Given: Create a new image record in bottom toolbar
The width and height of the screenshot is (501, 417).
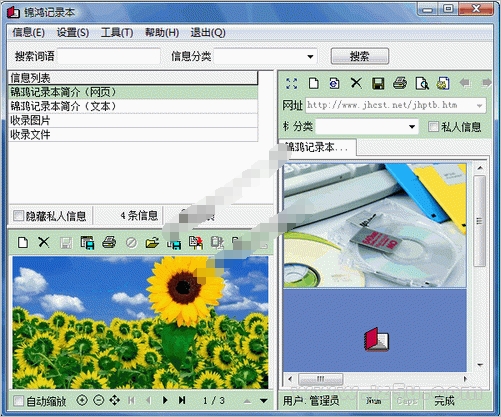Looking at the screenshot, I should click(x=23, y=242).
